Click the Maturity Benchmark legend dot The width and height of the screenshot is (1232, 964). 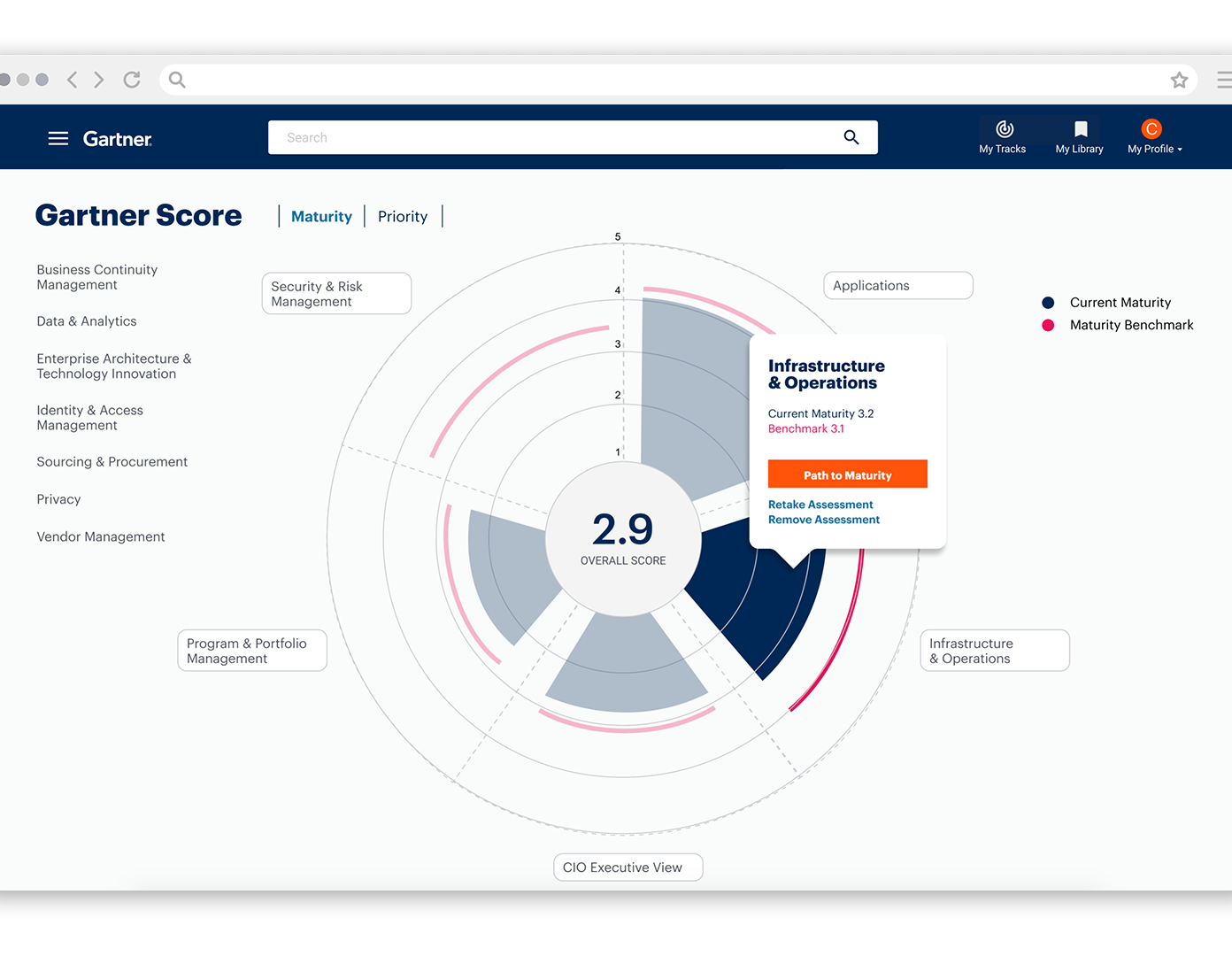click(1048, 325)
